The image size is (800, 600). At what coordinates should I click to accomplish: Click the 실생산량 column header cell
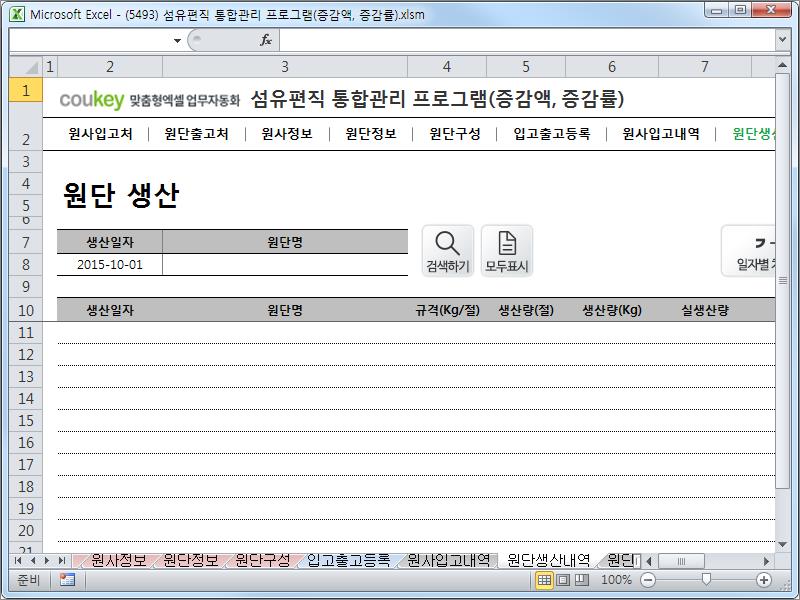[x=705, y=310]
